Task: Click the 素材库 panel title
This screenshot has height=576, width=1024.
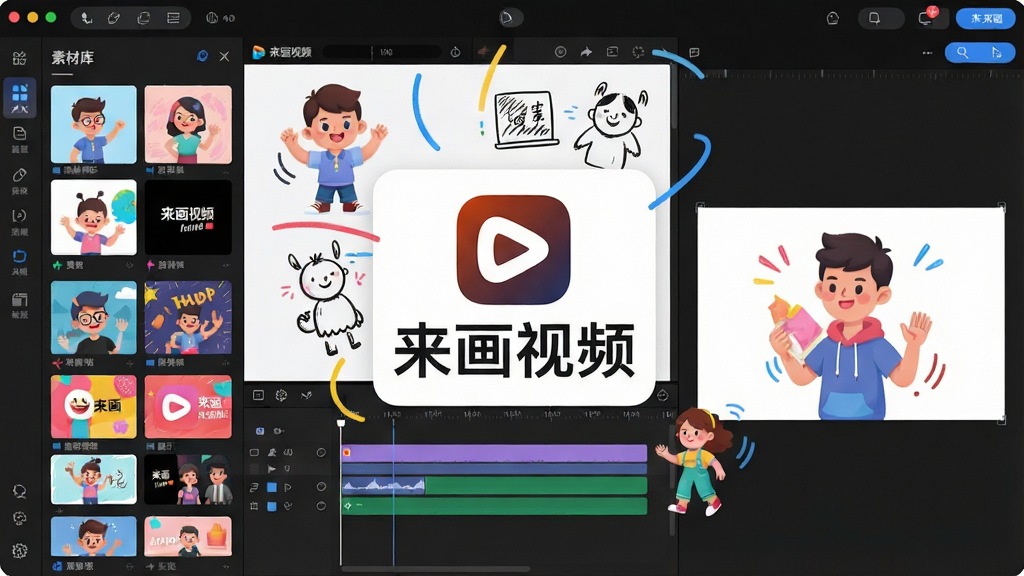Action: (72, 57)
